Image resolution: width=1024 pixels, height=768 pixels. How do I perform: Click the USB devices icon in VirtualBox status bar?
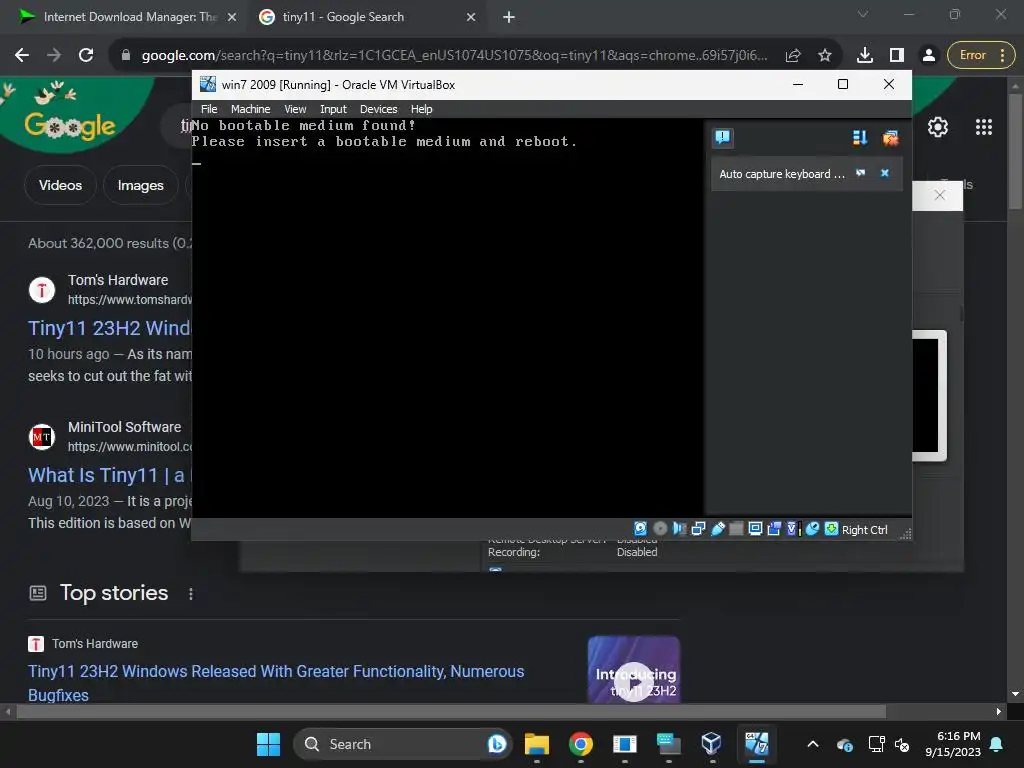point(717,528)
